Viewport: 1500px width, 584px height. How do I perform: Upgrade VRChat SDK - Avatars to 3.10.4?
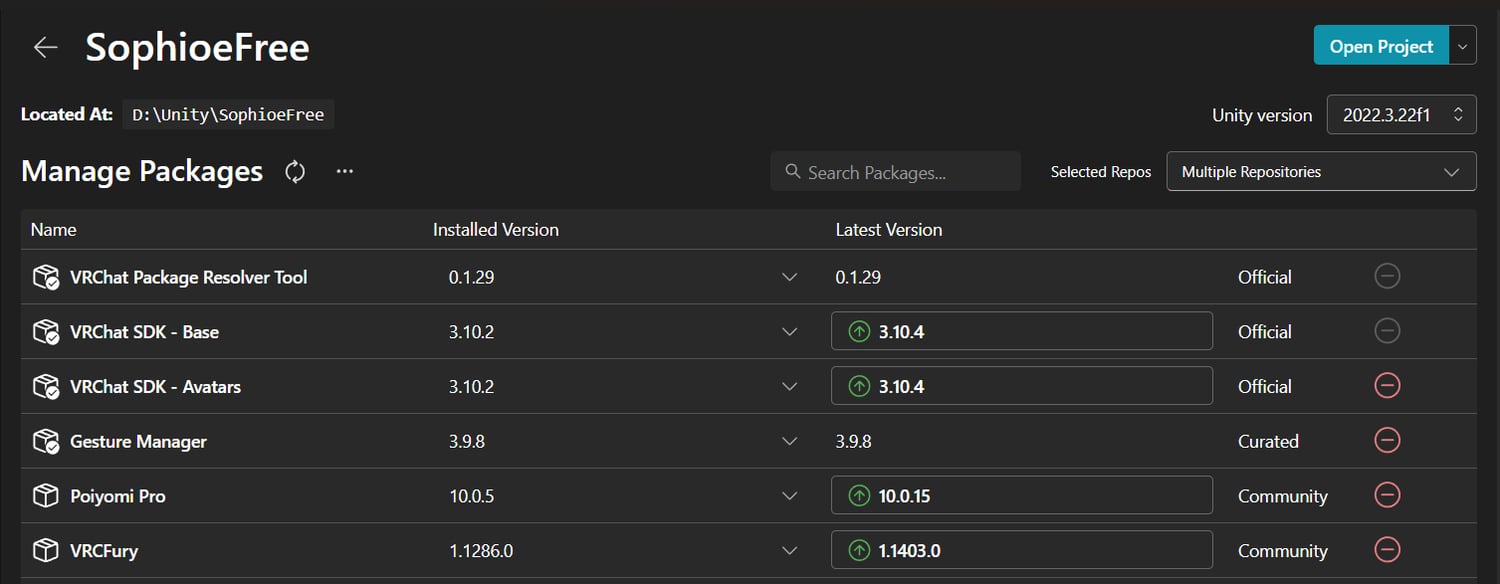[x=1022, y=386]
